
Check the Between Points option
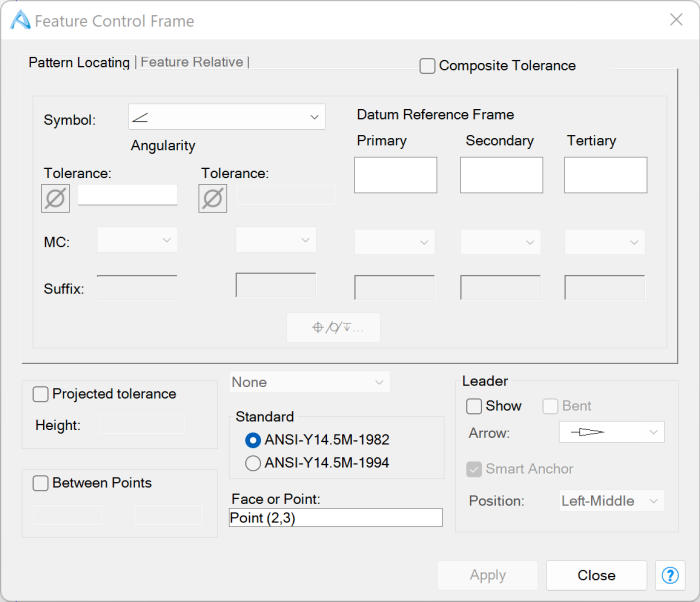pyautogui.click(x=41, y=483)
